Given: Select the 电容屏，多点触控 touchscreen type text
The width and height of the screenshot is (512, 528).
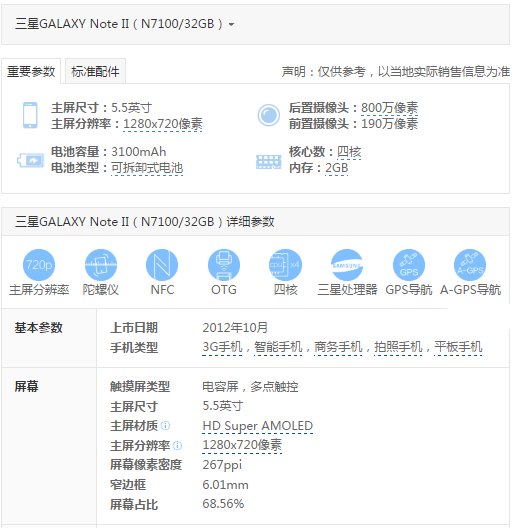Looking at the screenshot, I should coord(250,387).
